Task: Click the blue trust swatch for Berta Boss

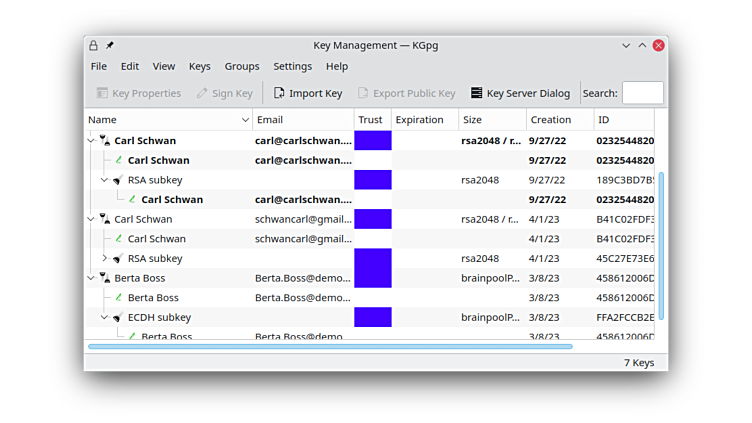Action: pyautogui.click(x=372, y=278)
